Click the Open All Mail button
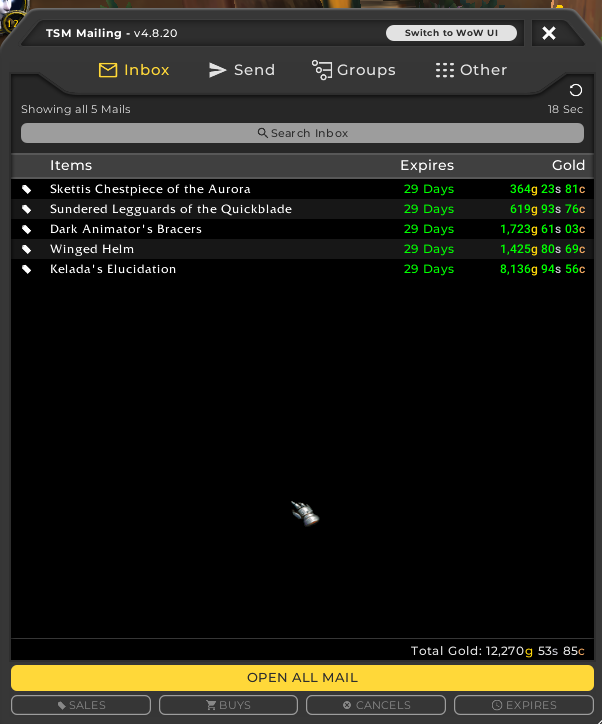The image size is (602, 724). 302,677
